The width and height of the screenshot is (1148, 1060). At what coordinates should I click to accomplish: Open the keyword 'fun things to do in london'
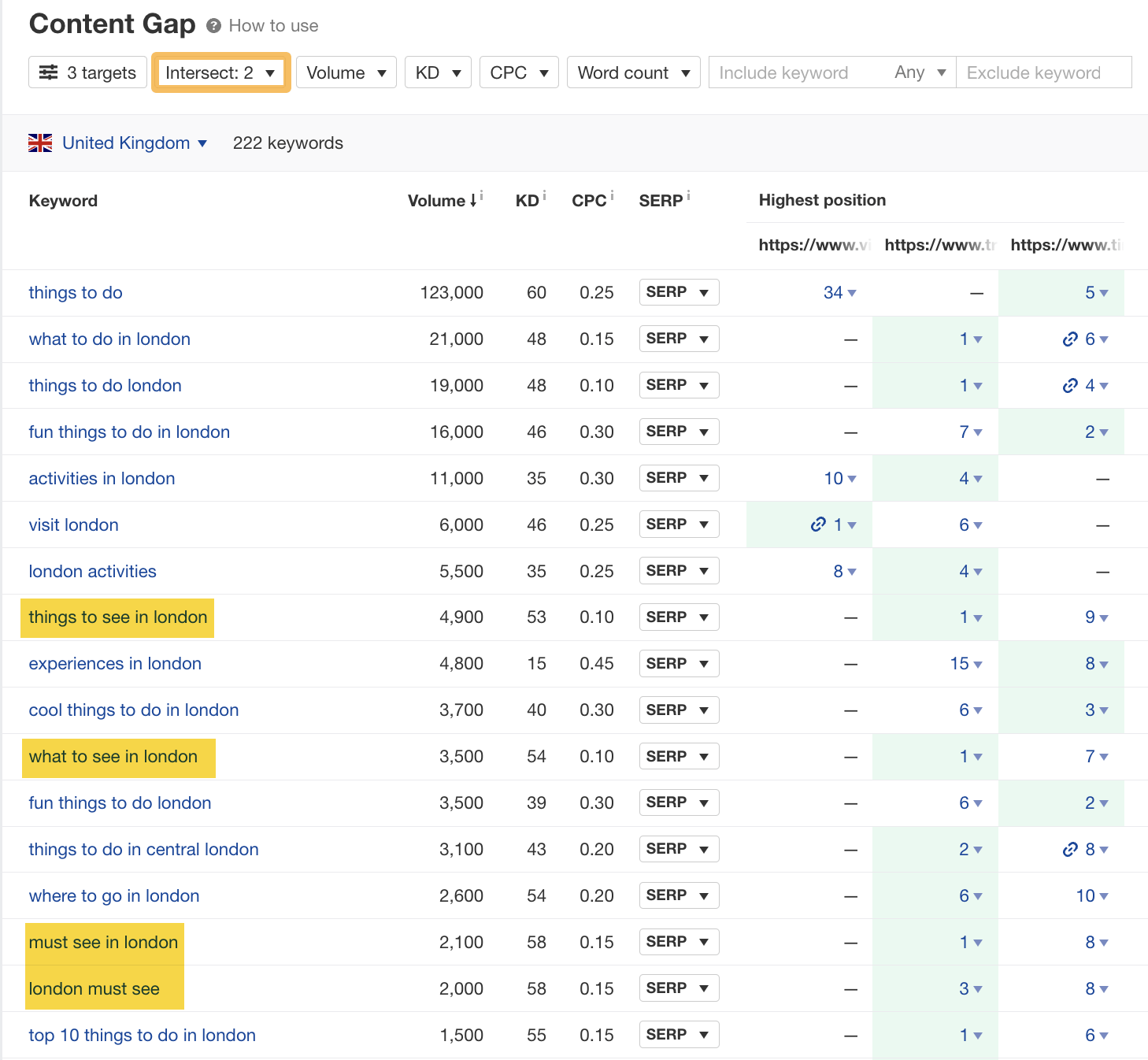click(x=128, y=432)
